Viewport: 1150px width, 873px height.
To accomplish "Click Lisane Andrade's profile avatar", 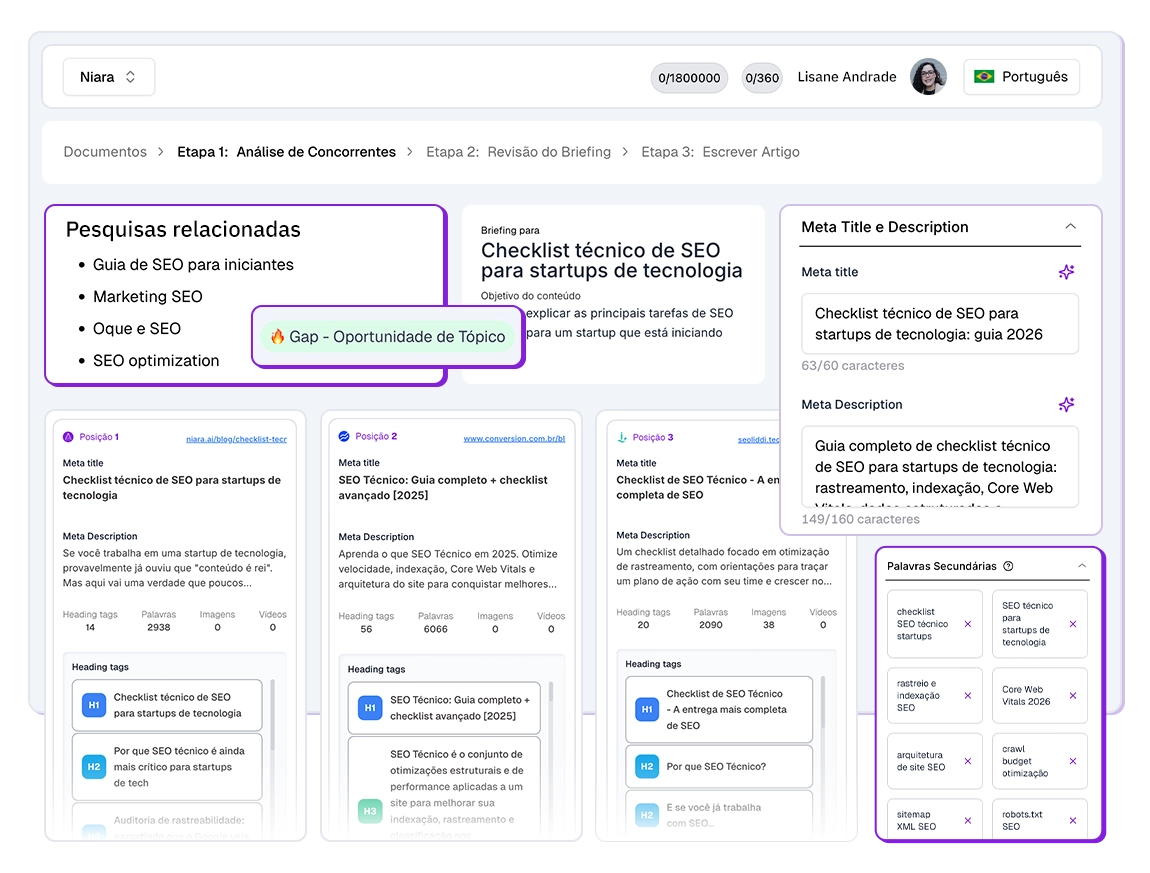I will 928,77.
